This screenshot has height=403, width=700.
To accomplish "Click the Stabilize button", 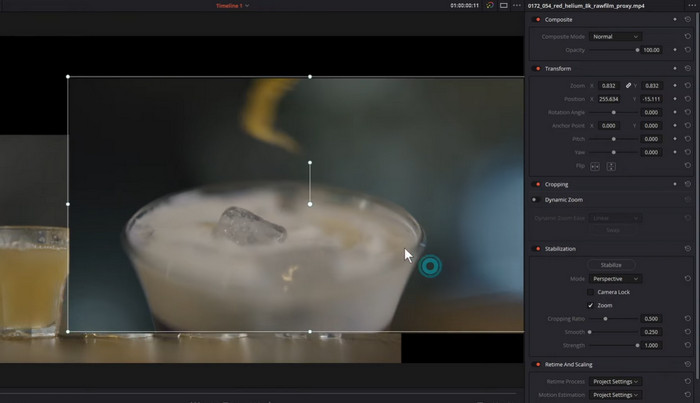I will [x=611, y=265].
